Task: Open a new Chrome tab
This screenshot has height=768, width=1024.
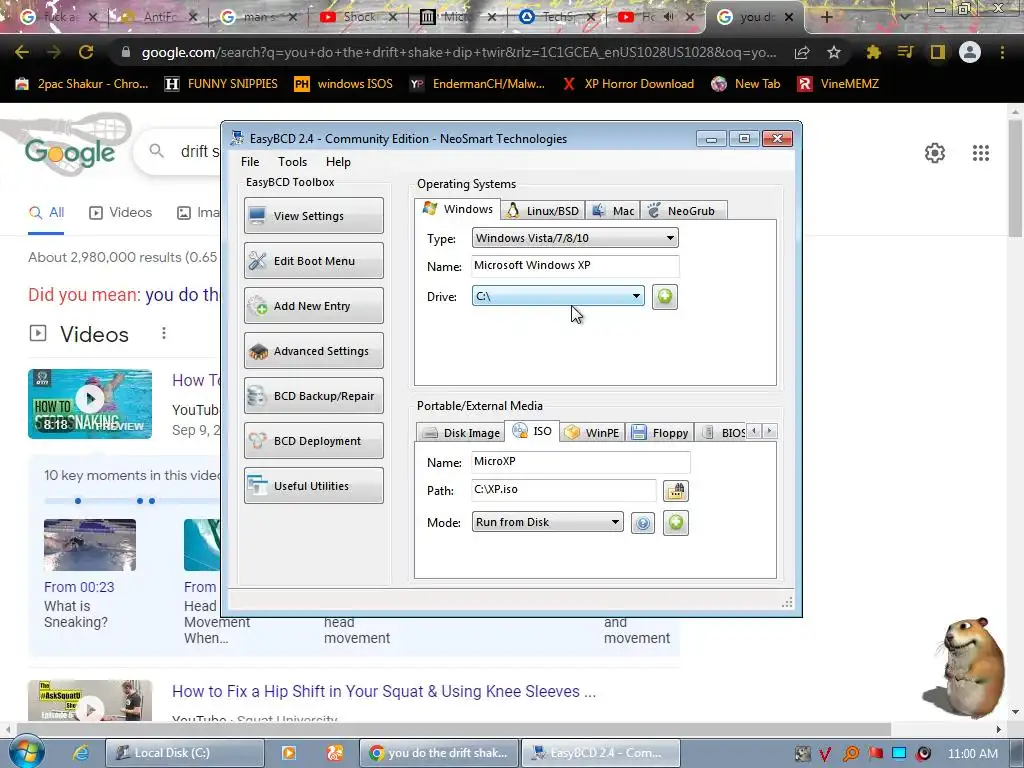Action: point(826,17)
